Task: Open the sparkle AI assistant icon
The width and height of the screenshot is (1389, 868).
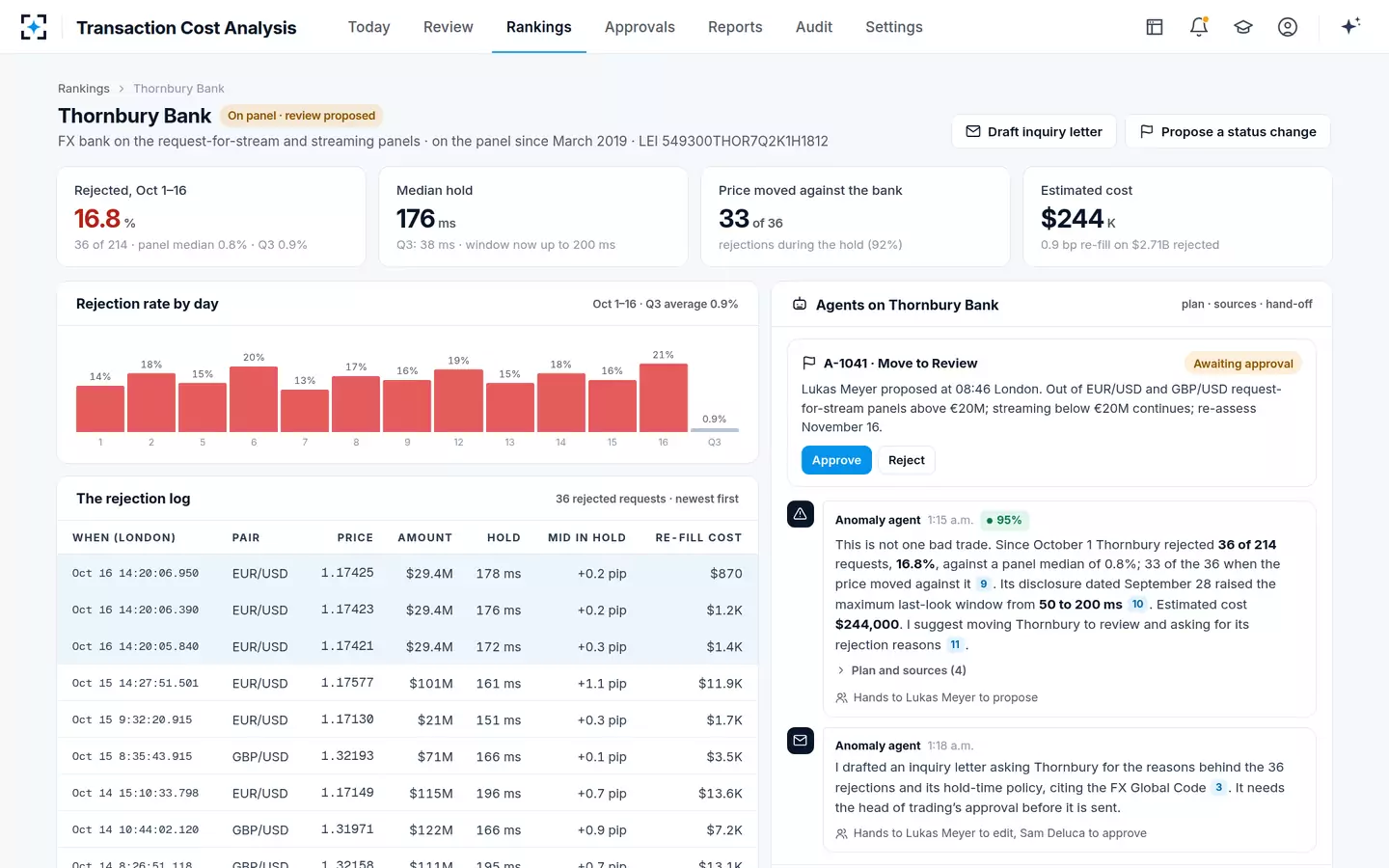Action: (1350, 26)
